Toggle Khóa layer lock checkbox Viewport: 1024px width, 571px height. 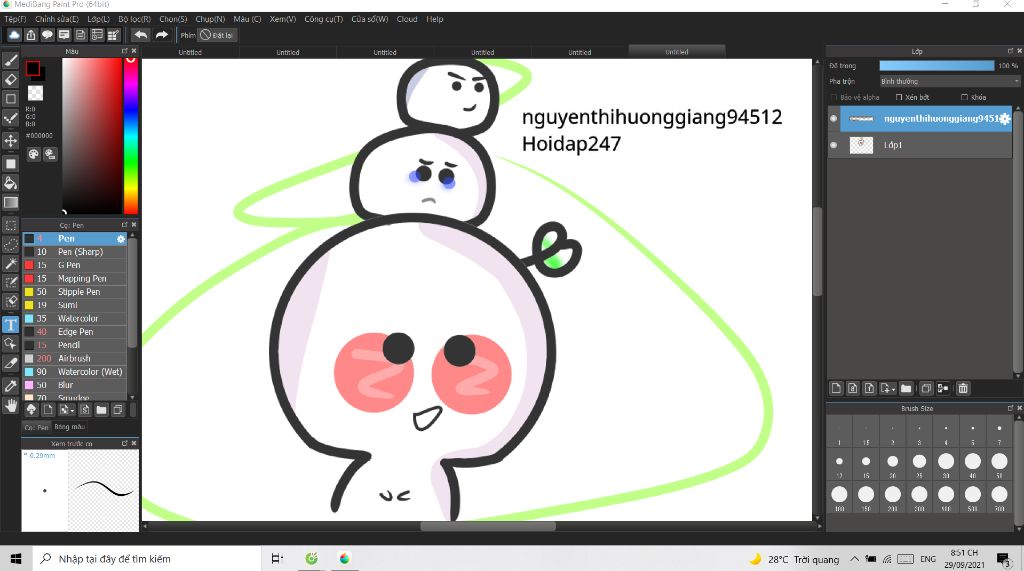(x=965, y=97)
